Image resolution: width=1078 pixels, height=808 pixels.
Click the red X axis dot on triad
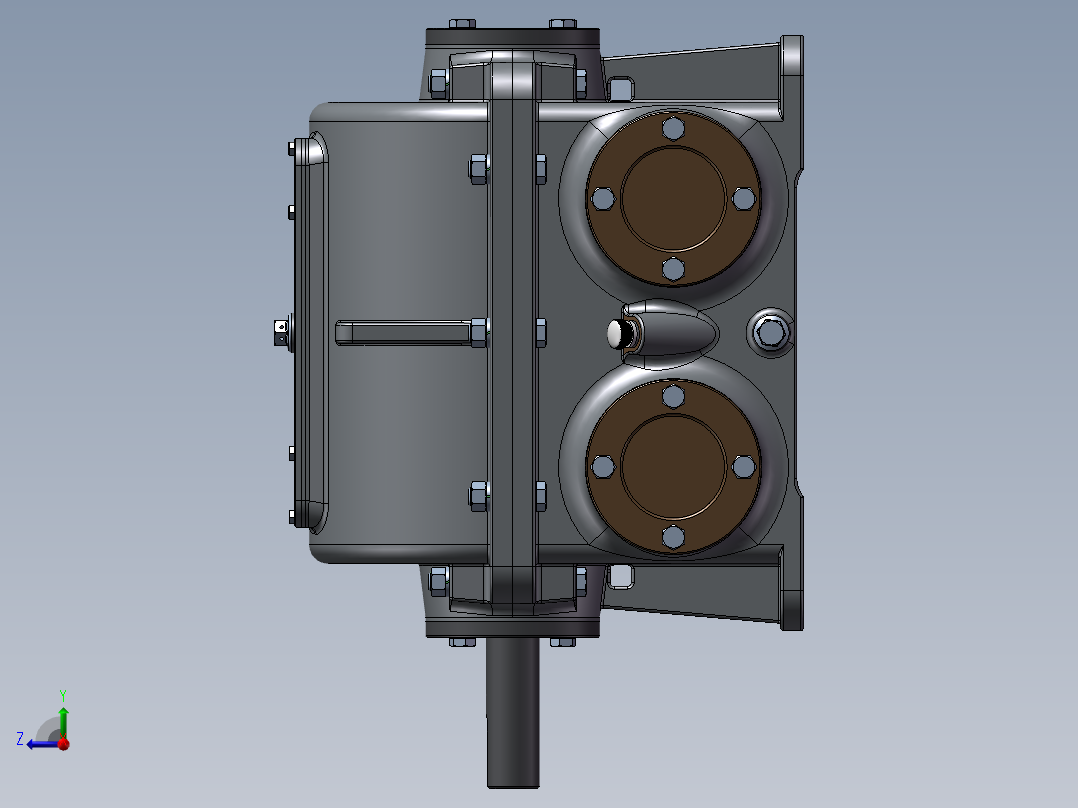pos(64,743)
